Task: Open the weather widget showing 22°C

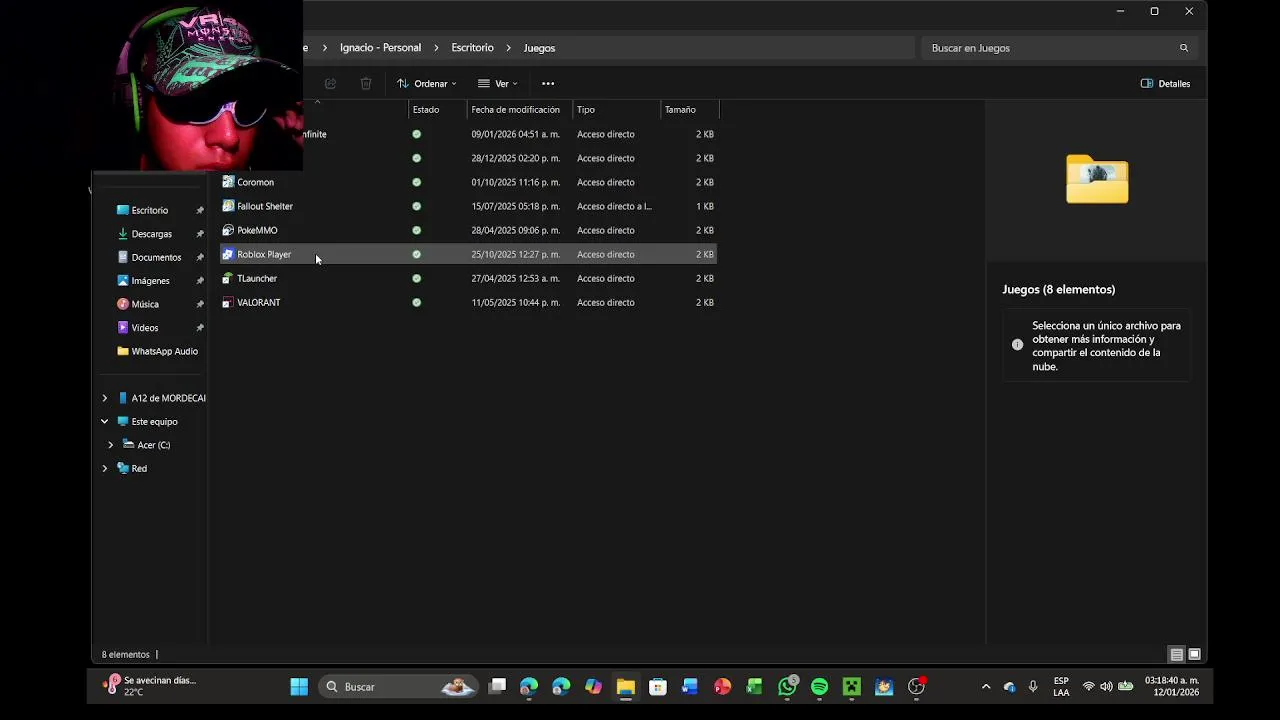Action: 150,686
